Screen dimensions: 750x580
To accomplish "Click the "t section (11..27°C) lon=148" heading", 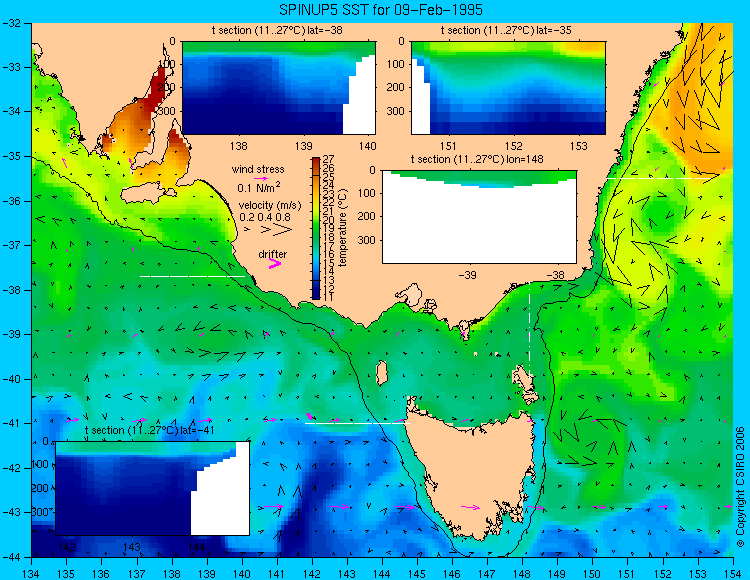I will (477, 159).
